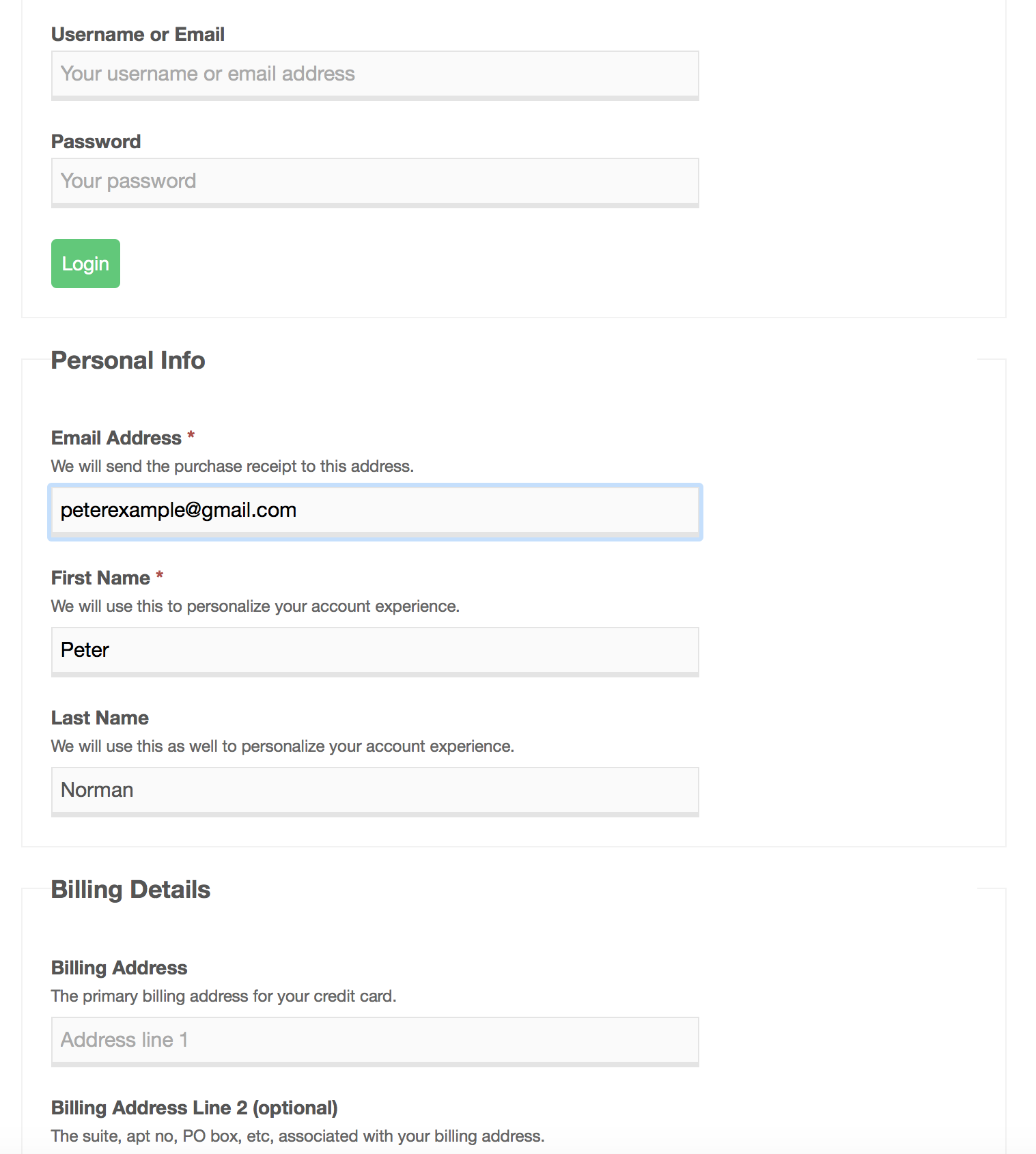Click the primary billing address description text
This screenshot has height=1154, width=1036.
click(x=223, y=996)
